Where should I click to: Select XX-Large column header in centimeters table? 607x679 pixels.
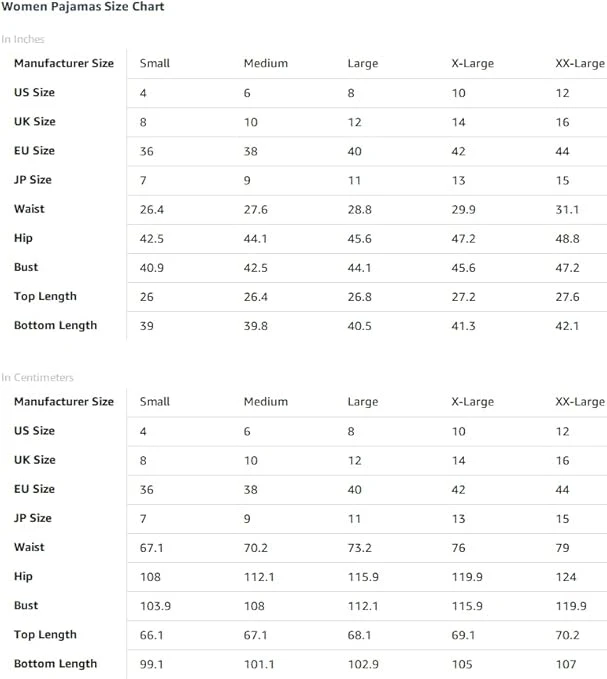[580, 401]
